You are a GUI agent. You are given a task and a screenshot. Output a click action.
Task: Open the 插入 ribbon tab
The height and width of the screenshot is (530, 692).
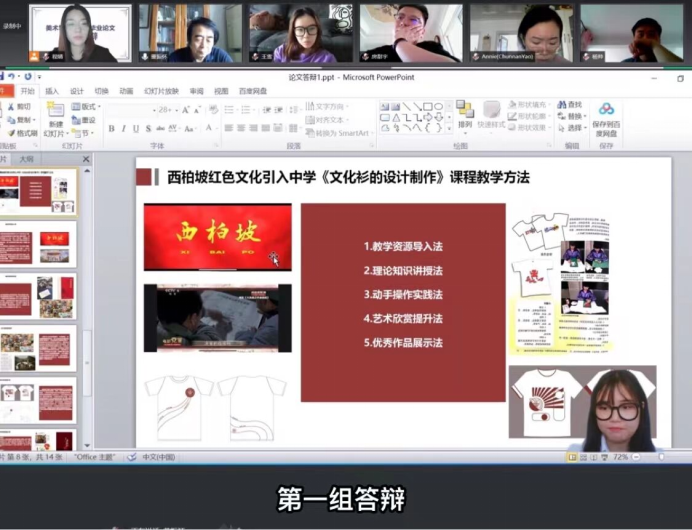point(52,91)
